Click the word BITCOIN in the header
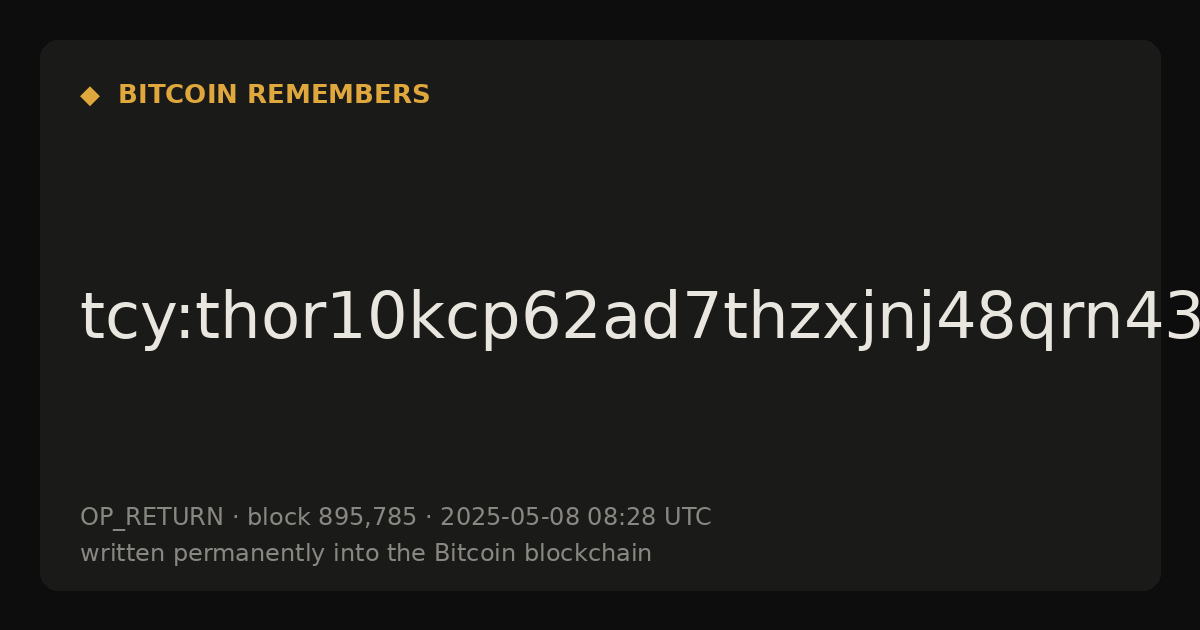The width and height of the screenshot is (1200, 630). coord(179,95)
